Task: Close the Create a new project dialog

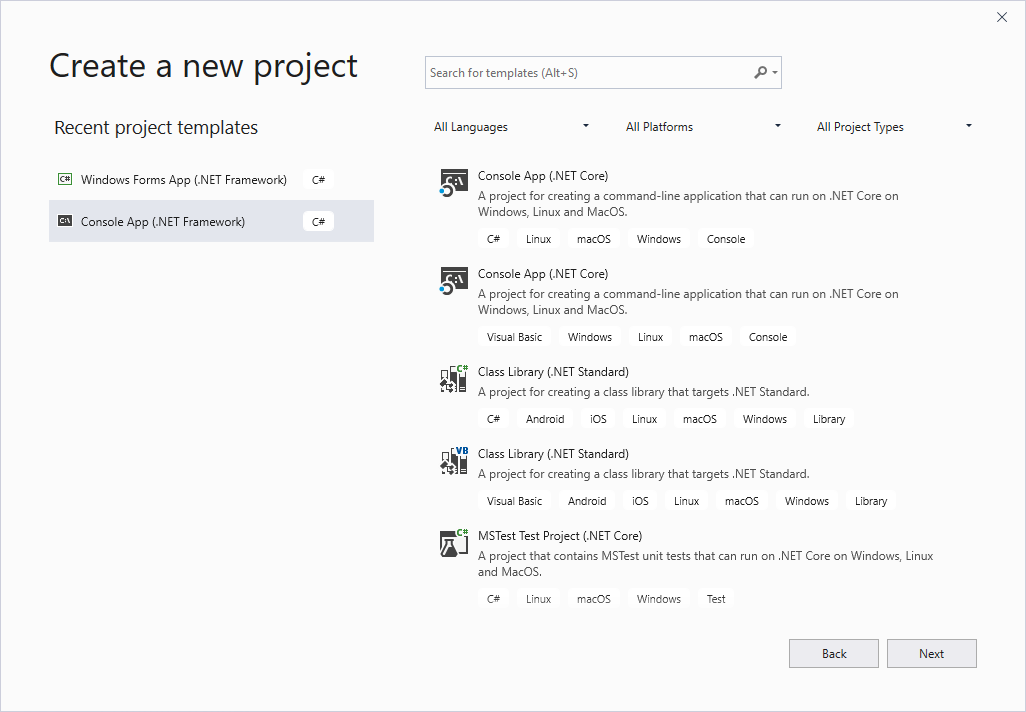Action: coord(1002,17)
